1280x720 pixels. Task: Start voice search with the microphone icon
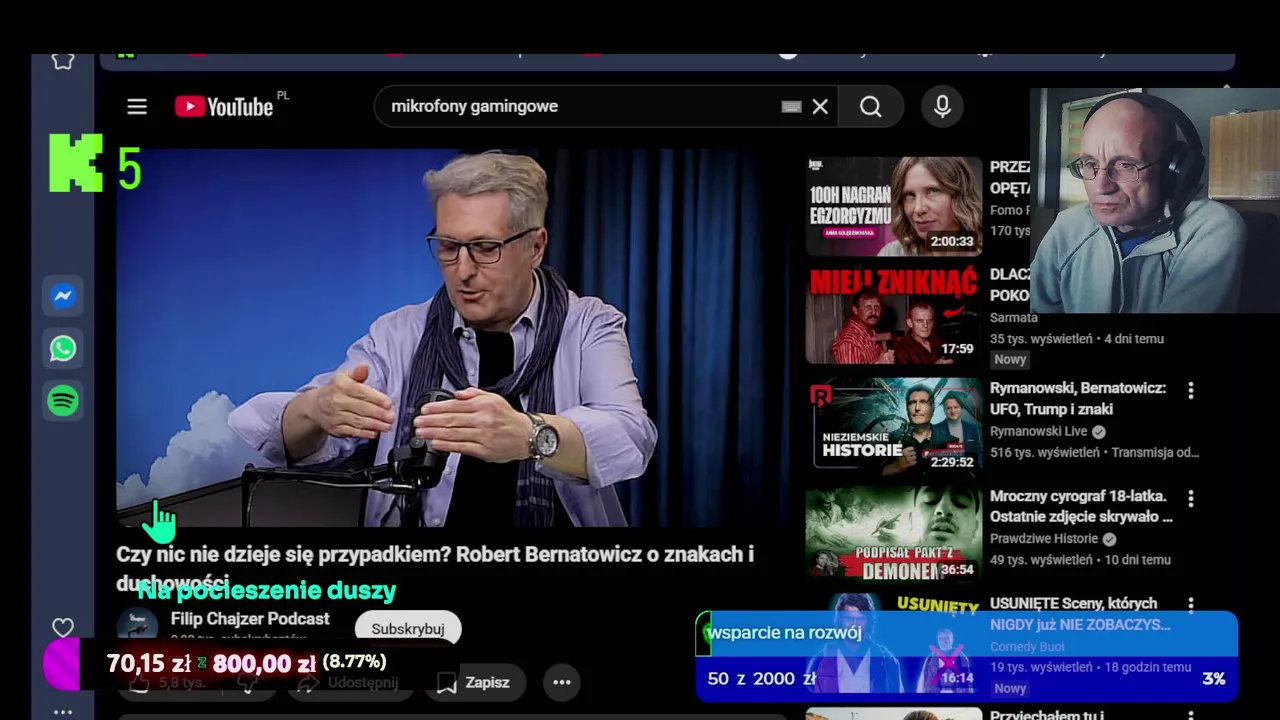[942, 107]
